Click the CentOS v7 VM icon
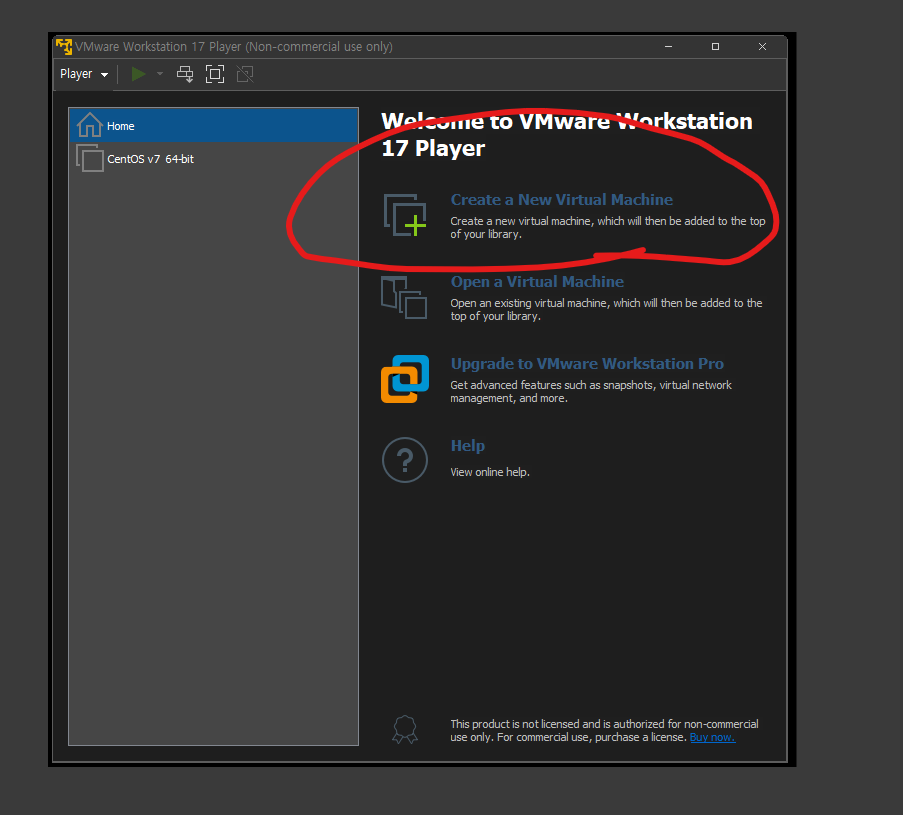 (x=89, y=158)
